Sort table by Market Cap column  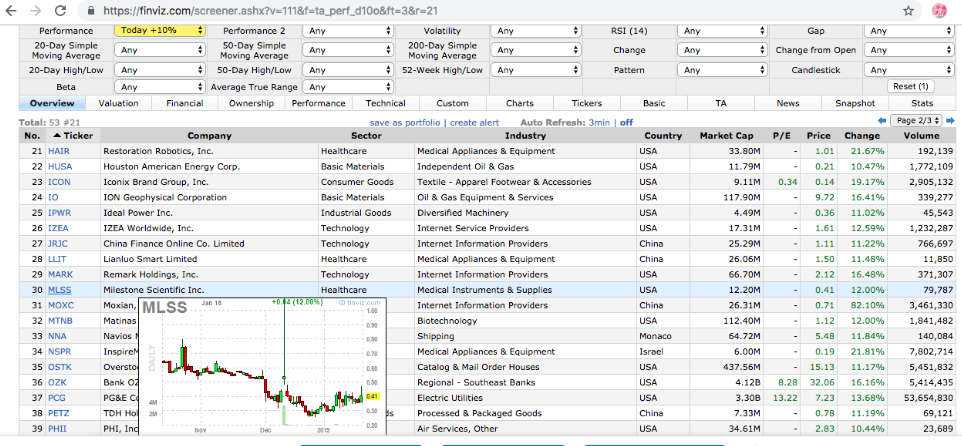point(725,136)
